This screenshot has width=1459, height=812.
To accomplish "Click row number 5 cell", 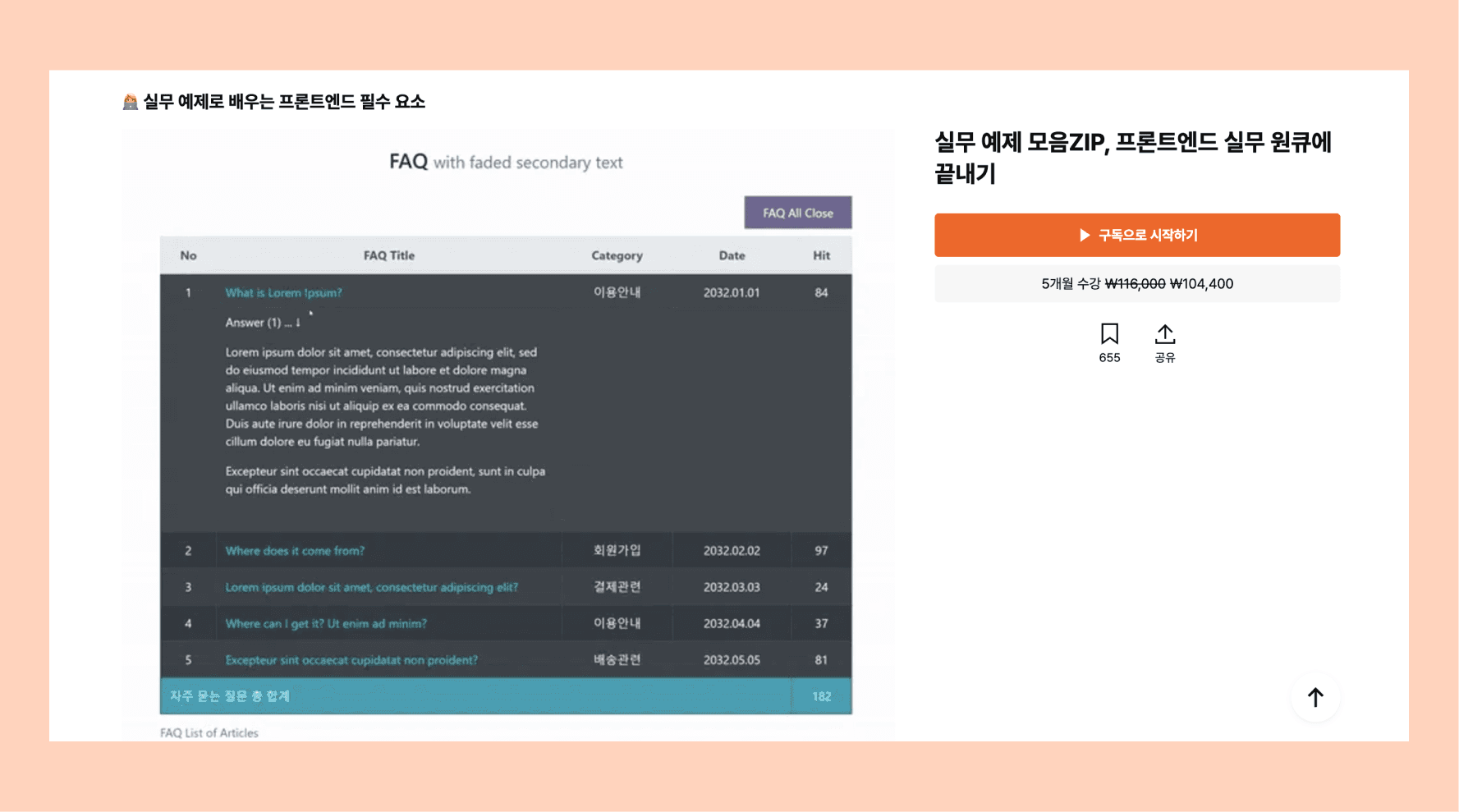I will click(188, 660).
